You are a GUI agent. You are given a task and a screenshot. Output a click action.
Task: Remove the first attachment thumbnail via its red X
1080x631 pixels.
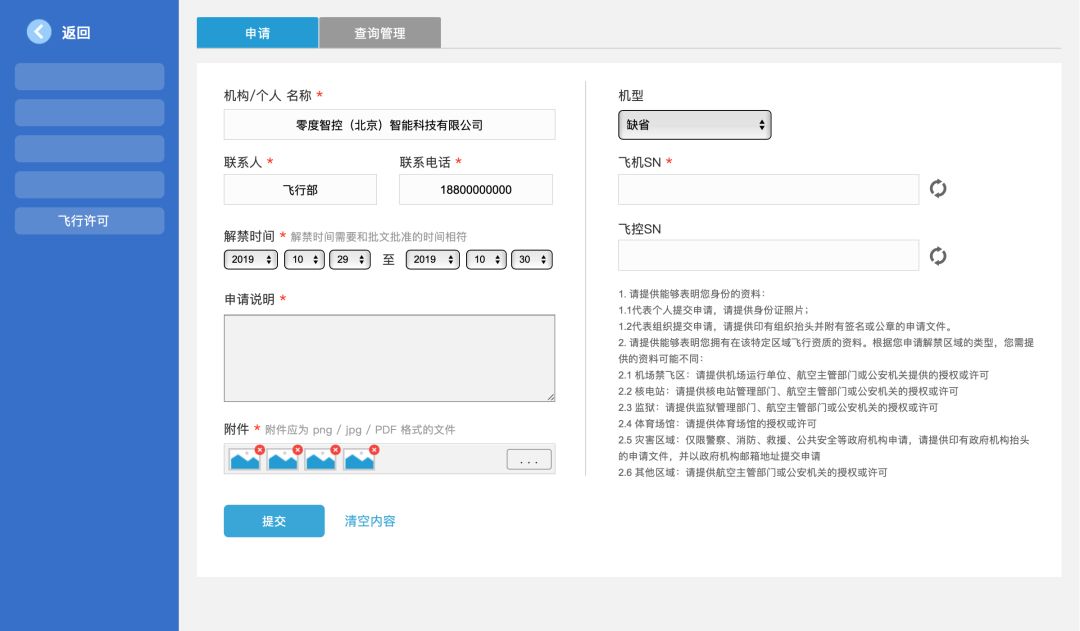click(259, 450)
